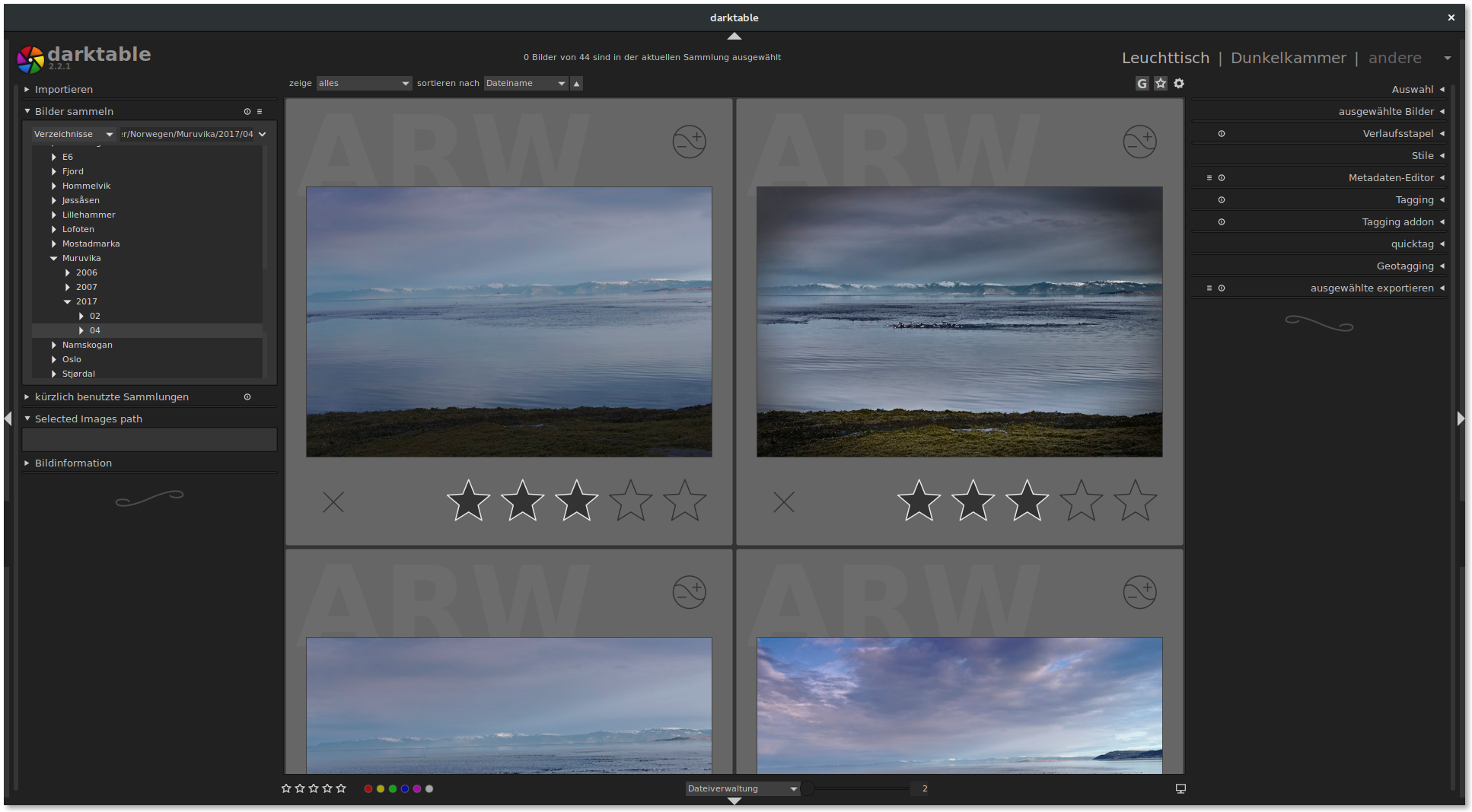Reset the Bilder sammeln module
1472x812 pixels.
coord(247,112)
